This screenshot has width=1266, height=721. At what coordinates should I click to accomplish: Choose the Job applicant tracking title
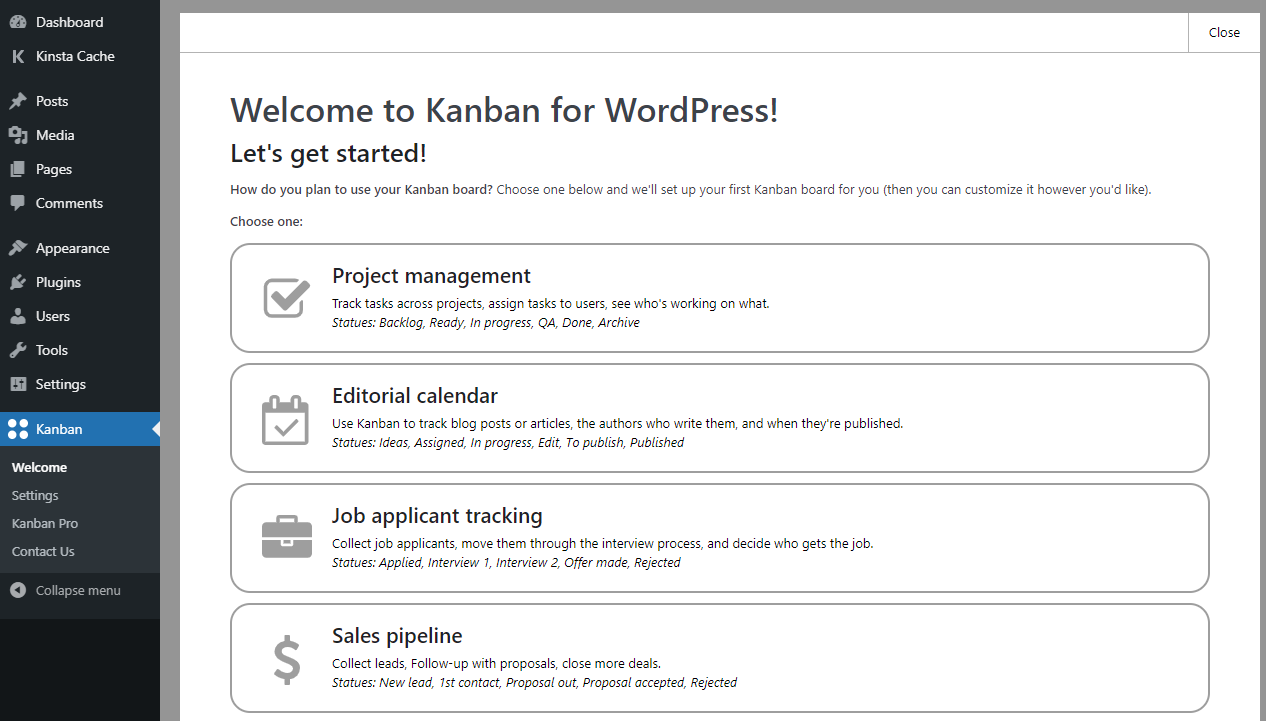pos(437,516)
